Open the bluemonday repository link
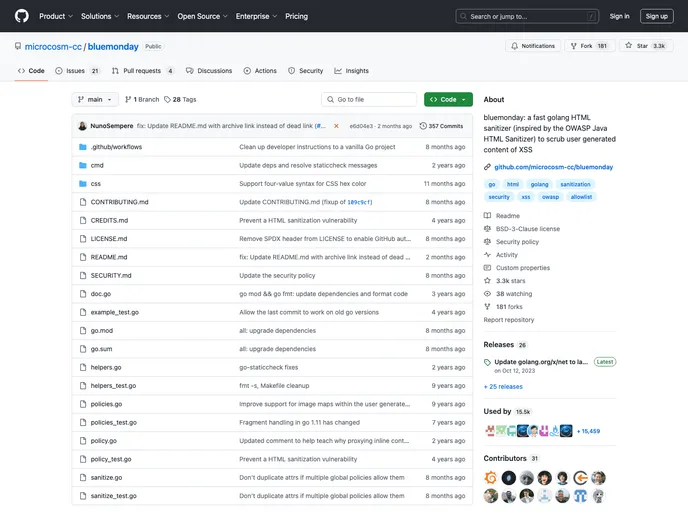 tap(113, 47)
